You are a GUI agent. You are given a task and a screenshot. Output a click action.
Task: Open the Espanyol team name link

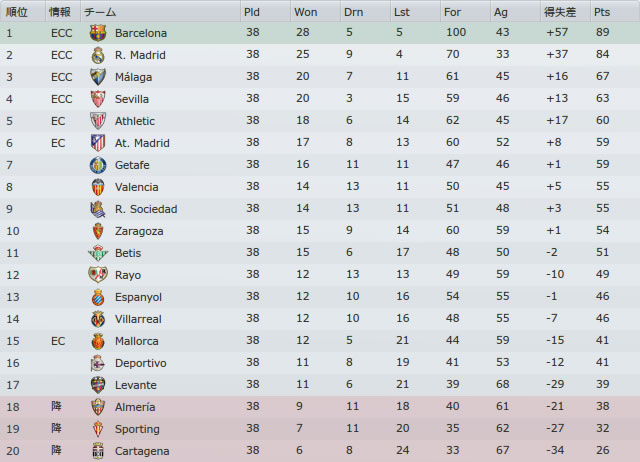coord(138,297)
